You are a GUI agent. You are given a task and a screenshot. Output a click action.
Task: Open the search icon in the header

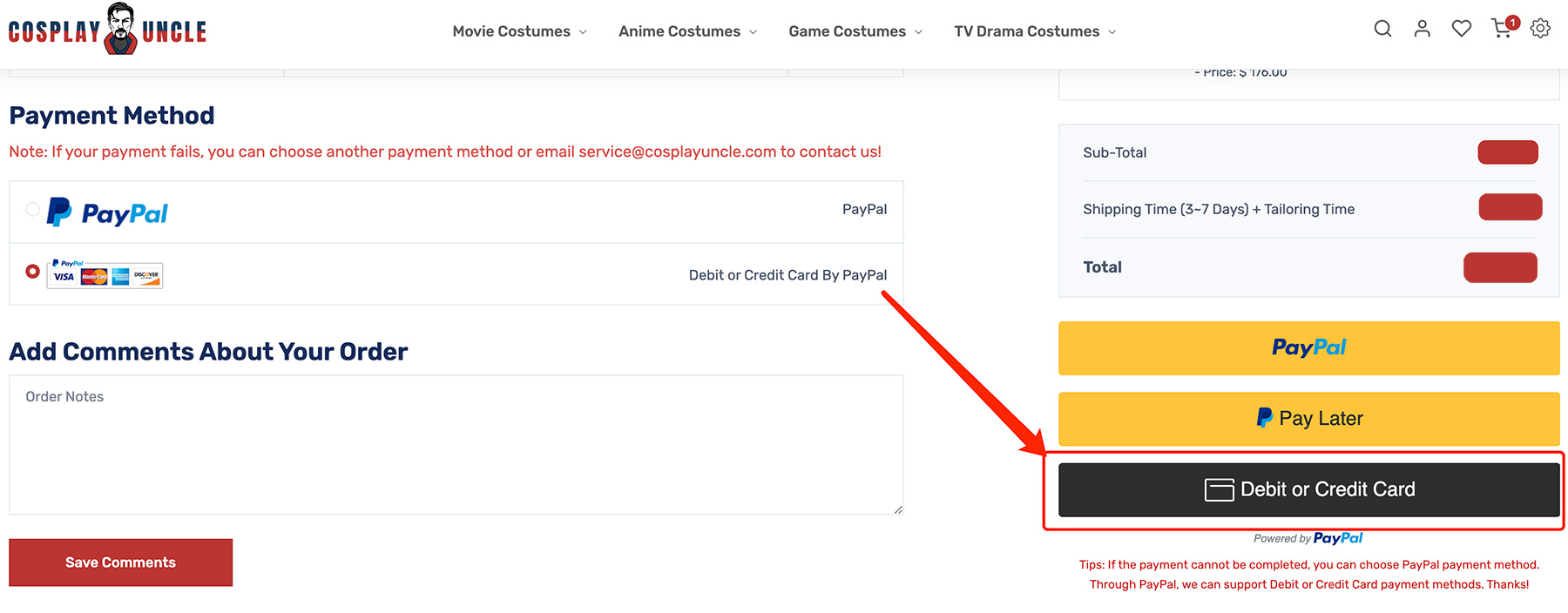coord(1382,29)
